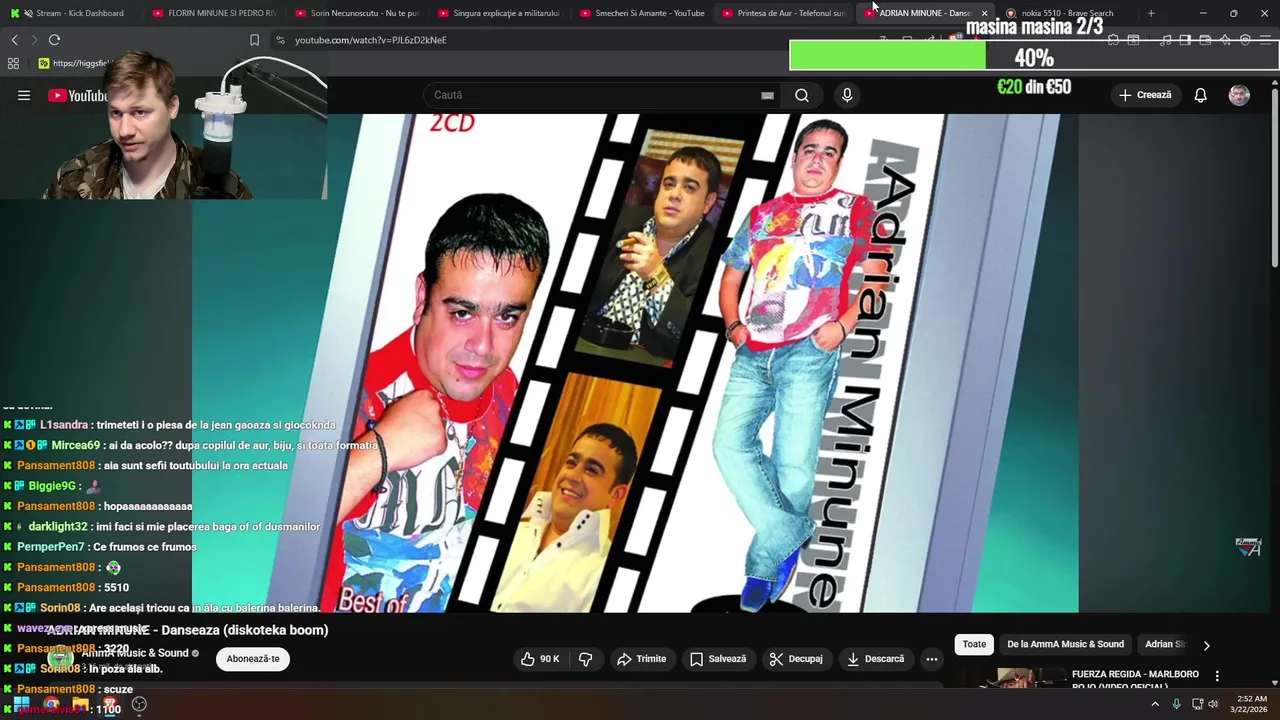This screenshot has height=720, width=1280.
Task: Clip the video with Decupaj
Action: 796,659
